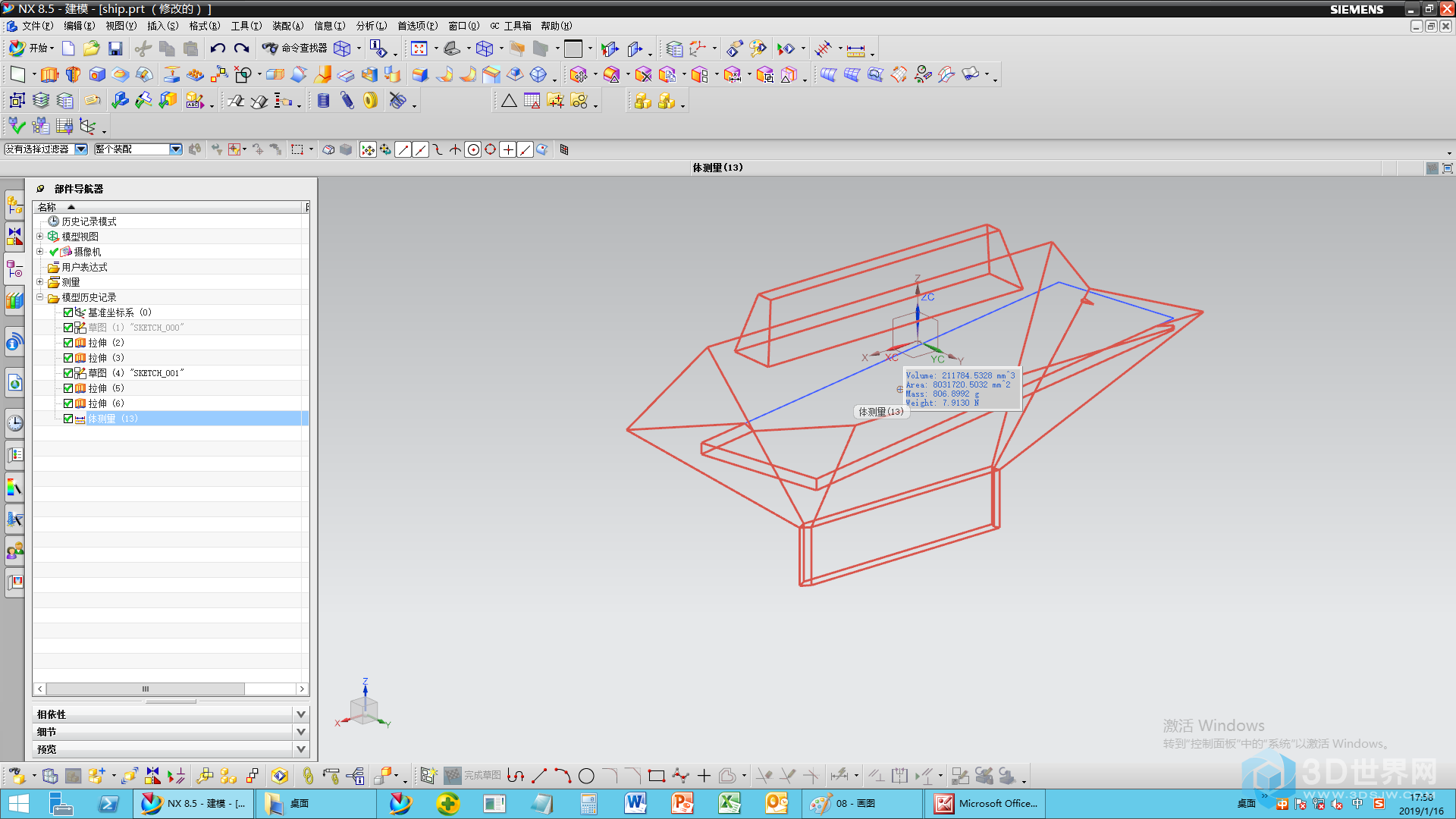Expand the 测量 tree node
Viewport: 1456px width, 819px height.
coord(40,282)
